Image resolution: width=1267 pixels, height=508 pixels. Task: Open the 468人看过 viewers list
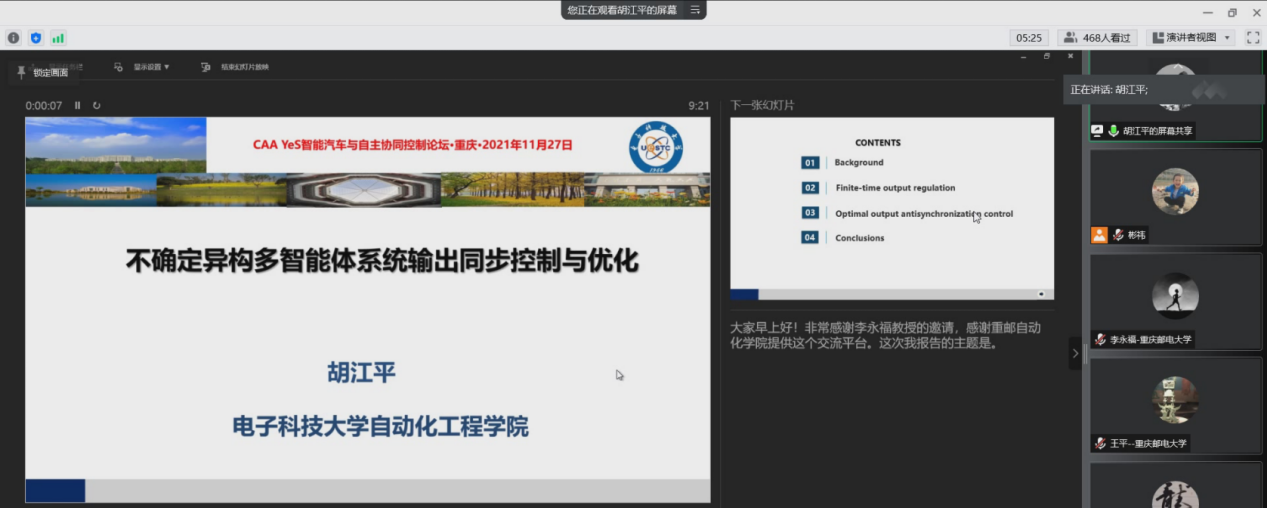tap(1097, 37)
